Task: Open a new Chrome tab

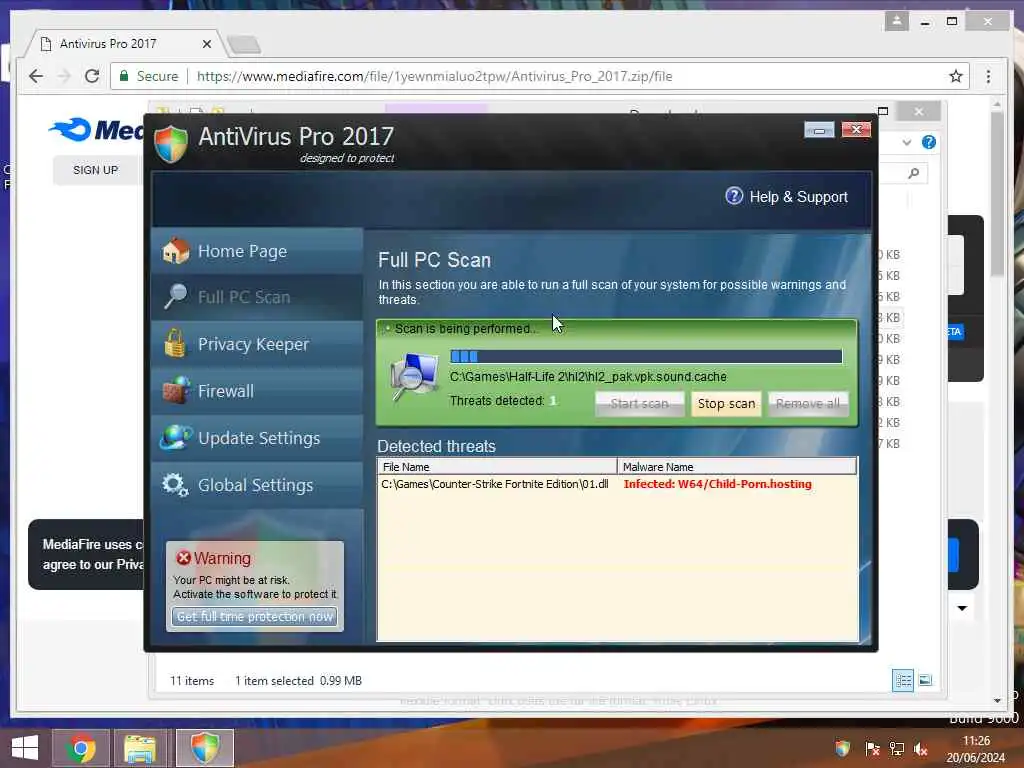Action: coord(244,45)
